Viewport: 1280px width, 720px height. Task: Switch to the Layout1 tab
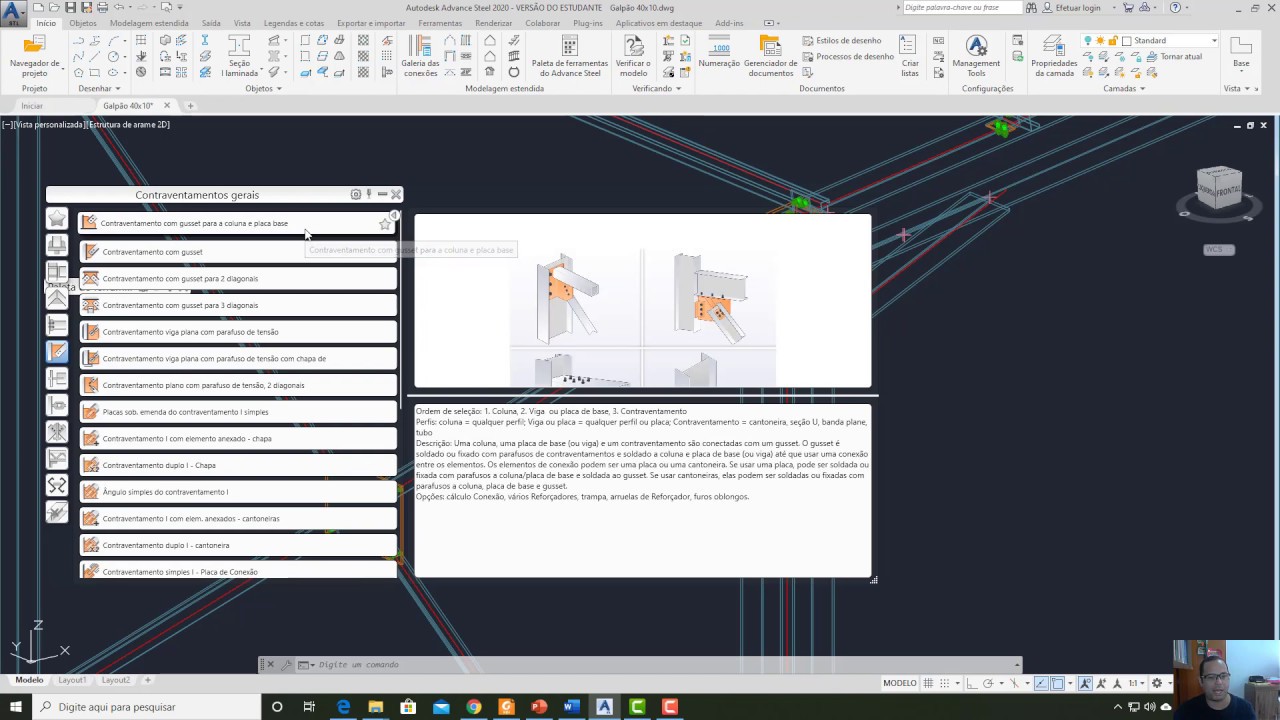pos(72,680)
